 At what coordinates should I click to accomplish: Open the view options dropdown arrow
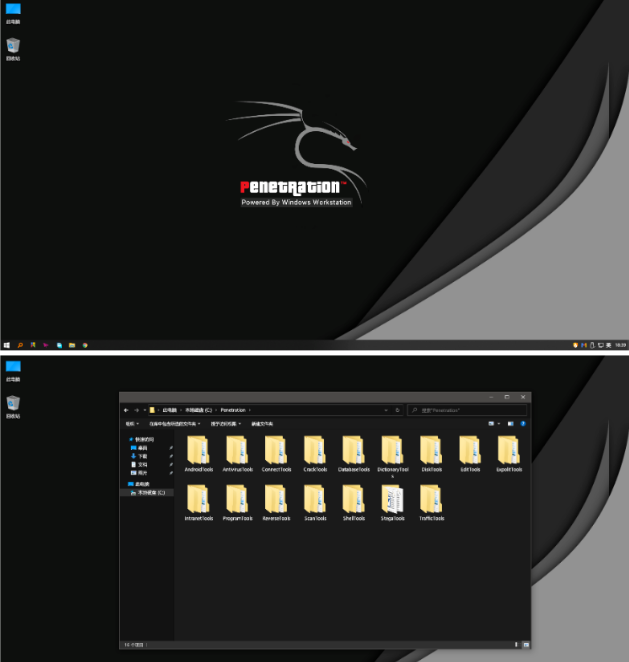point(499,423)
